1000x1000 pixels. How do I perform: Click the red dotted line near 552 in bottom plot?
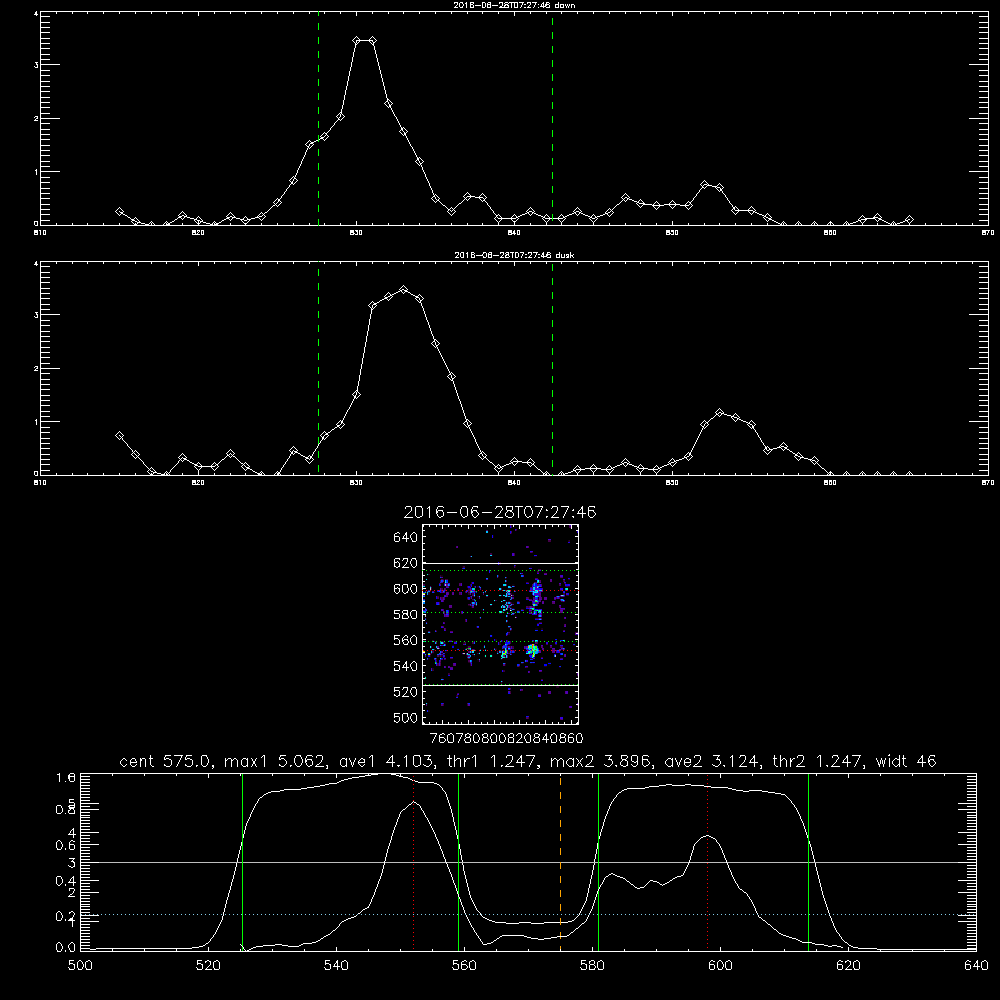[x=414, y=861]
